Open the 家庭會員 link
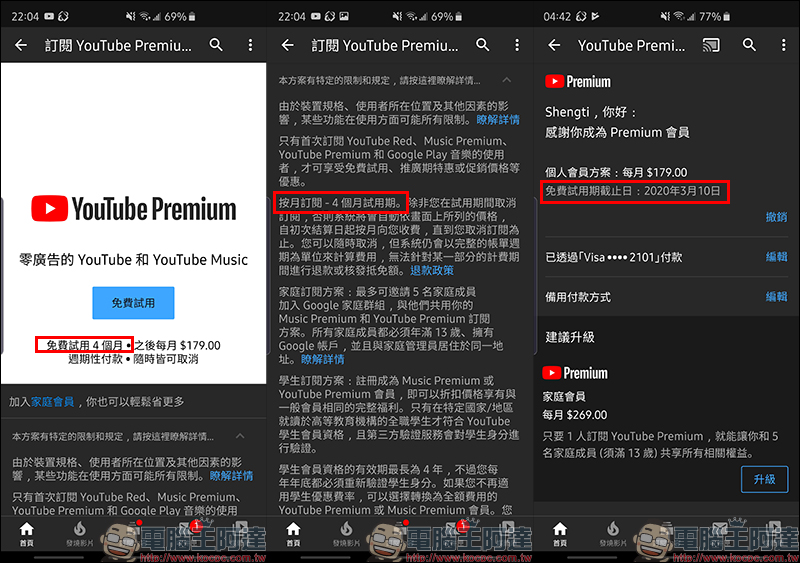Viewport: 800px width, 563px height. click(53, 402)
